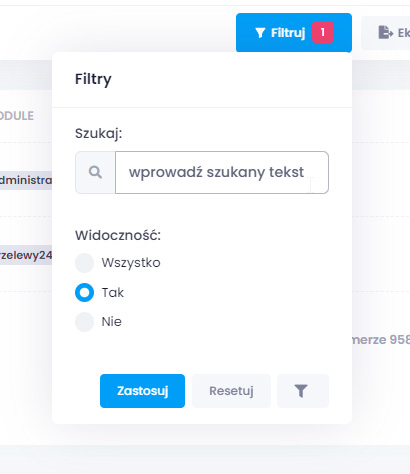This screenshot has width=410, height=474.
Task: Reset filters using the Resetuj button
Action: coord(231,391)
